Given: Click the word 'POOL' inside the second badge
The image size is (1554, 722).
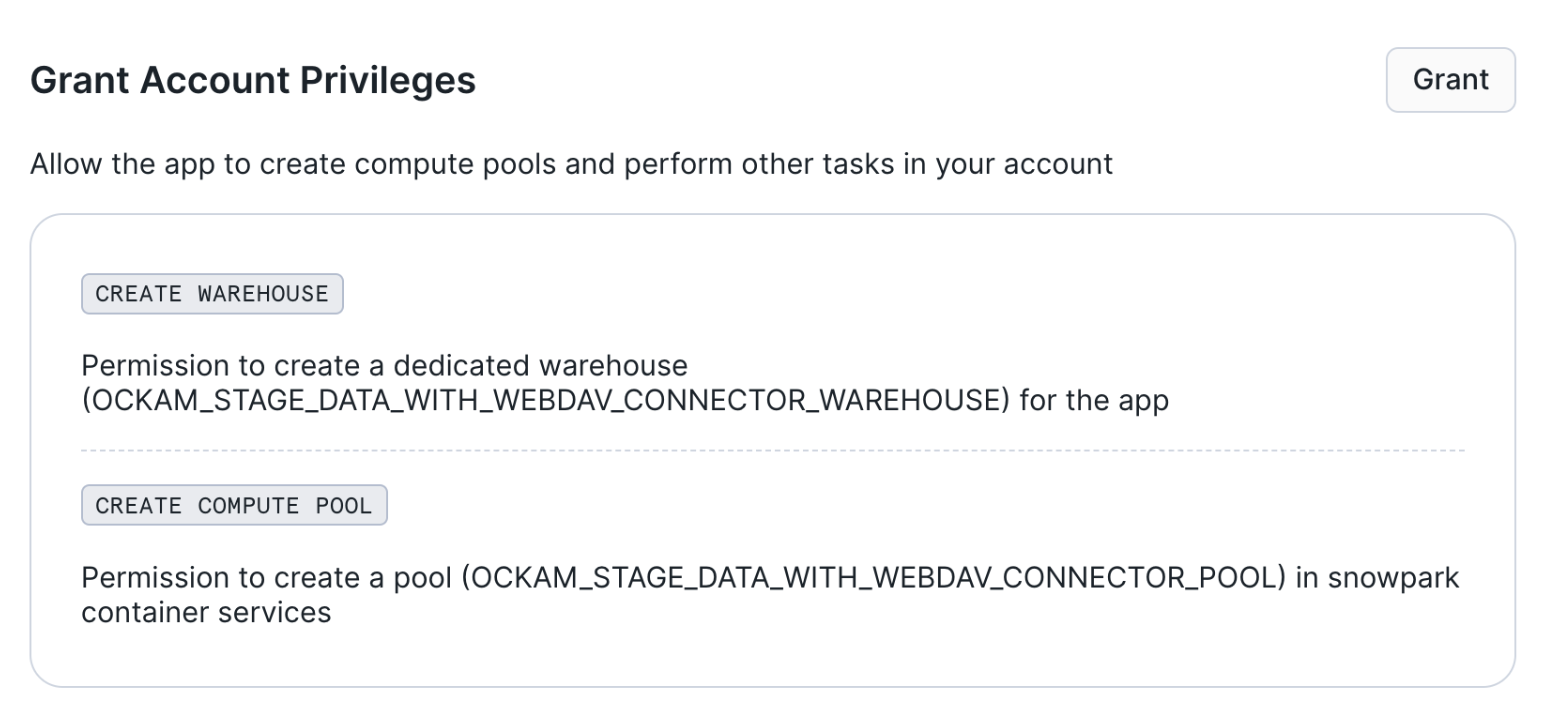Looking at the screenshot, I should coord(343,506).
